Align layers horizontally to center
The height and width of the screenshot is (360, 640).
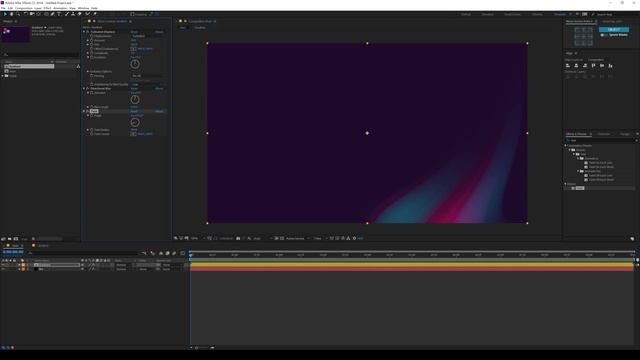(576, 66)
